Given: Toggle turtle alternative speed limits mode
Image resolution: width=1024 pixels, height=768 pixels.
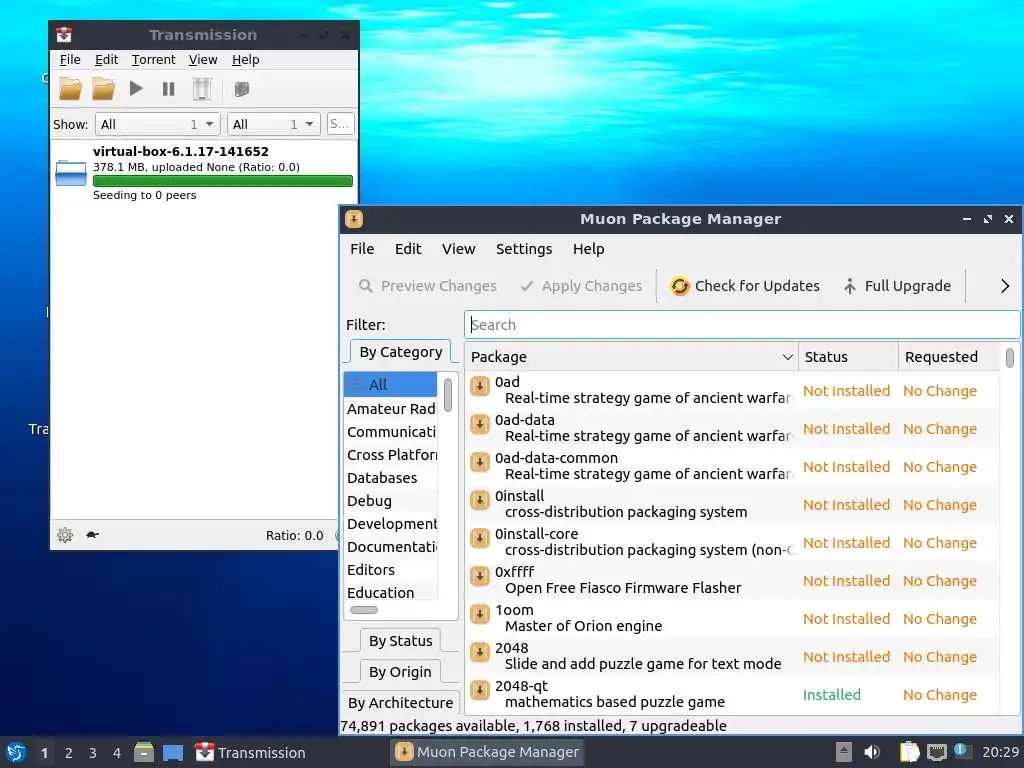Looking at the screenshot, I should point(92,535).
